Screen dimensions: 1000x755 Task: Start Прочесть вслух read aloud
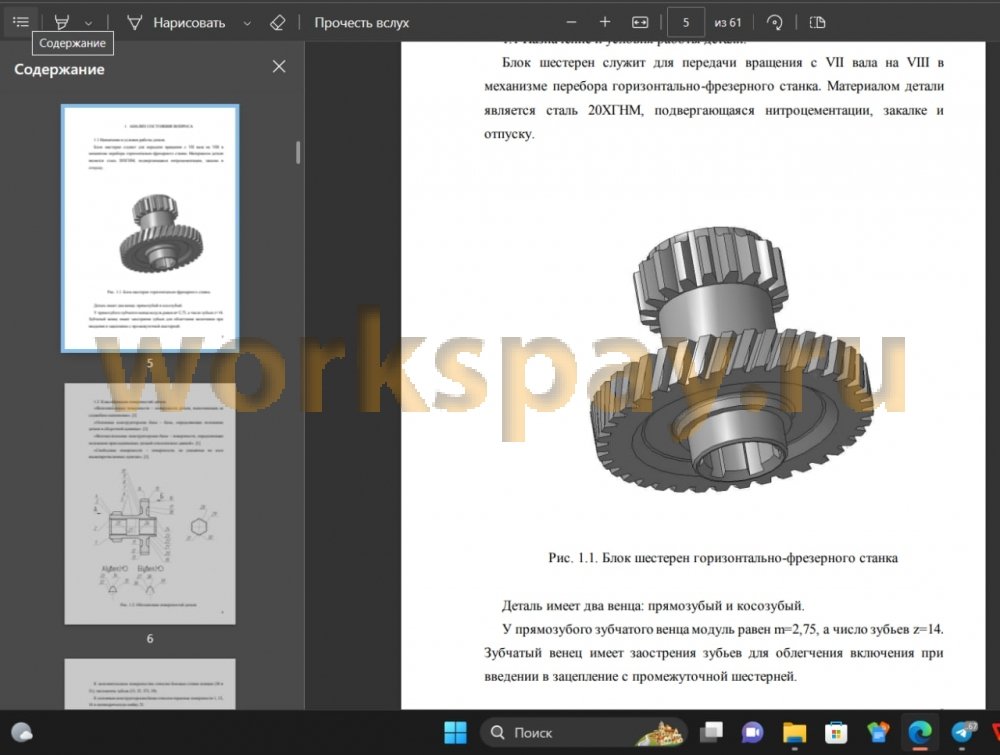(x=362, y=23)
